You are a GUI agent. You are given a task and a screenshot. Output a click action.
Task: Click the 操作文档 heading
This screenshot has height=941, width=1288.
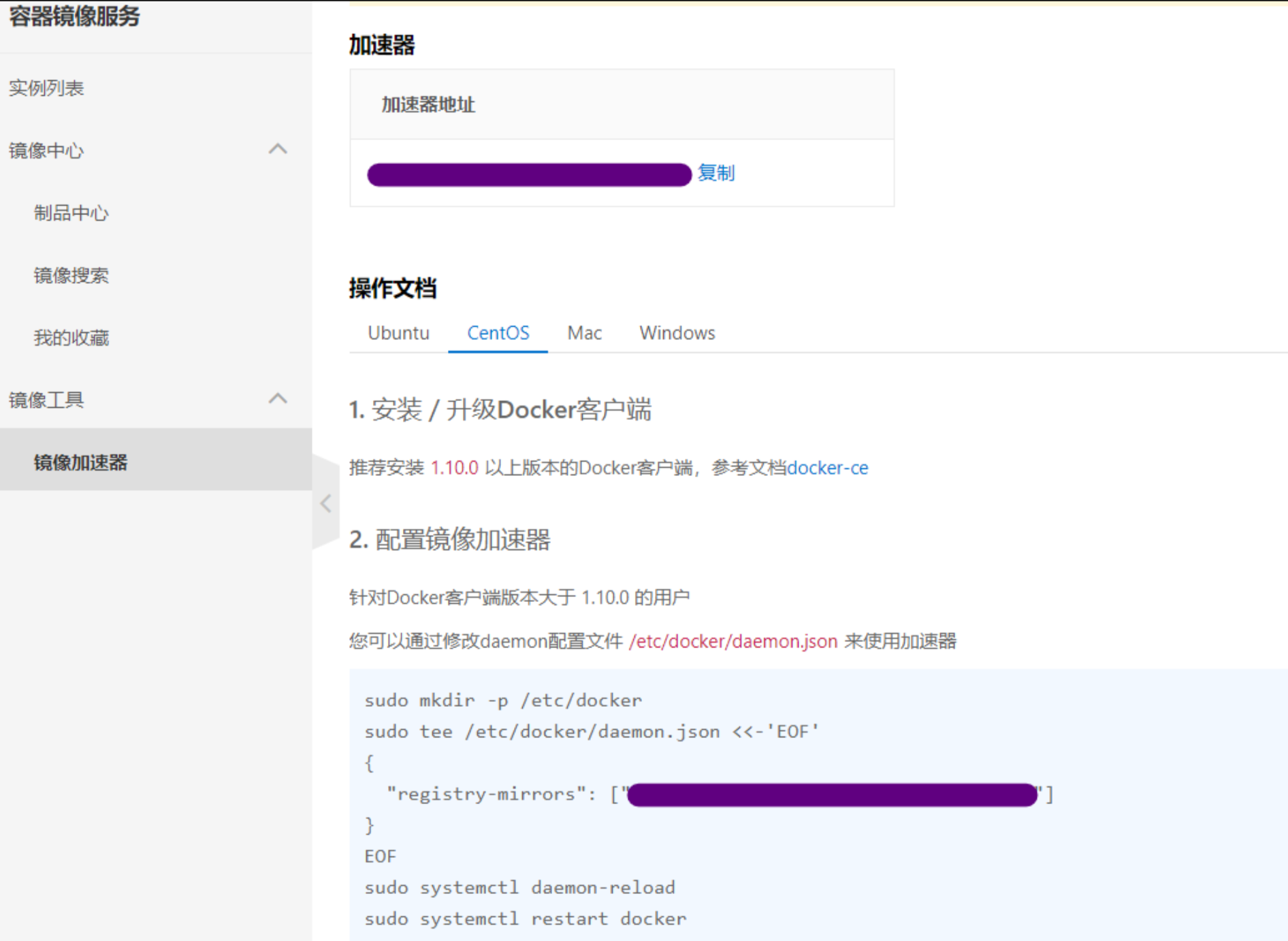(x=393, y=288)
